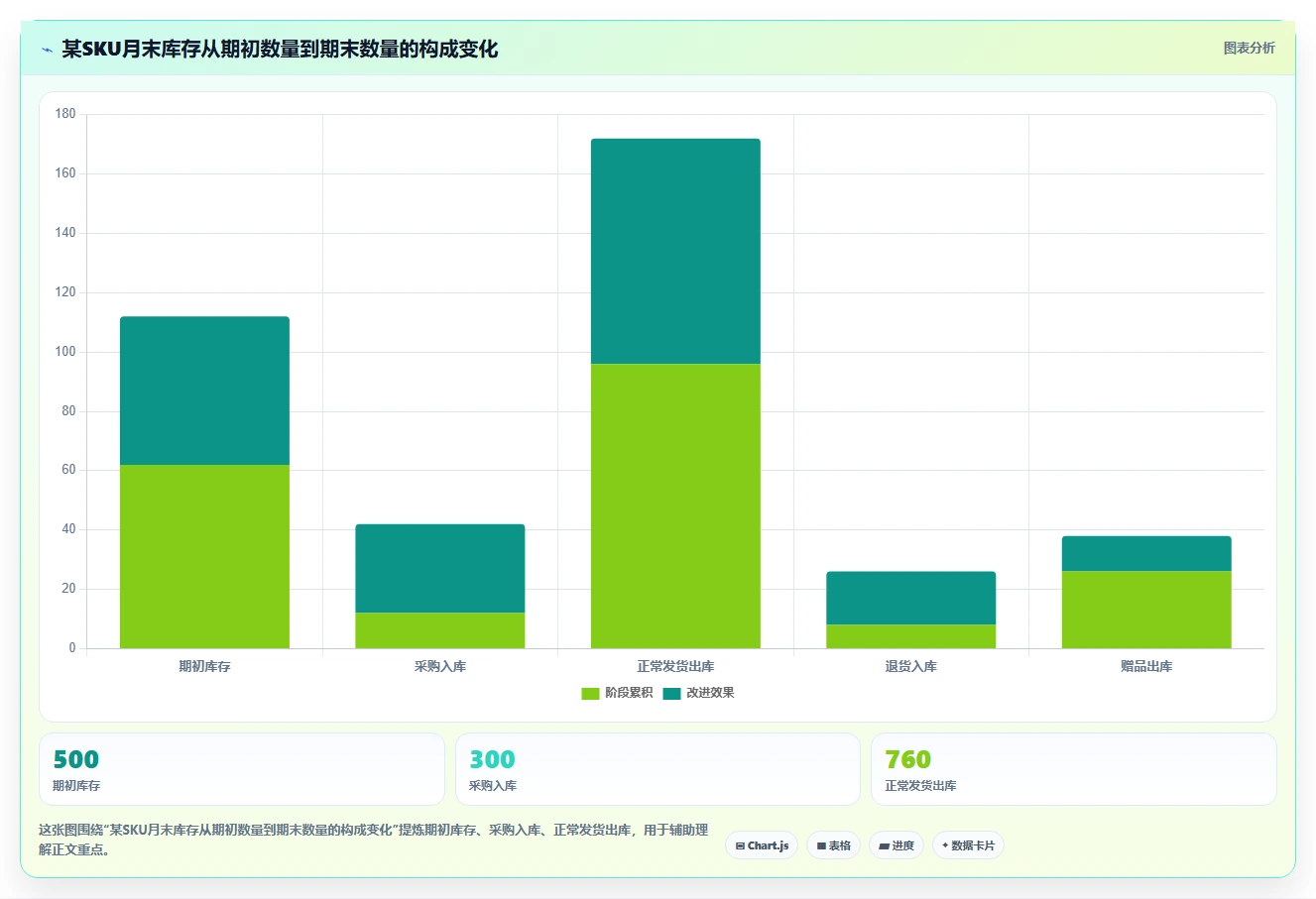Toggle the 阶段累积 legend green swatch
This screenshot has width=1316, height=899.
tap(590, 693)
